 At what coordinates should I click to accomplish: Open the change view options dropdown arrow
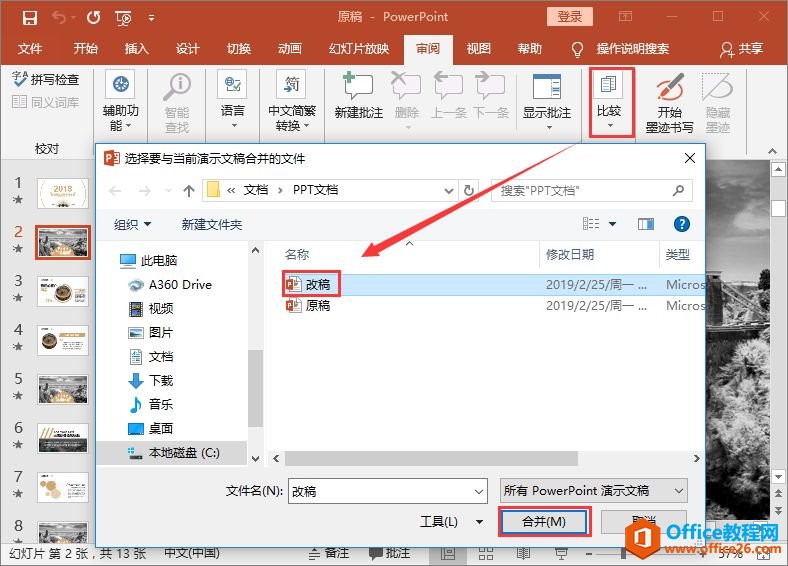(x=613, y=224)
